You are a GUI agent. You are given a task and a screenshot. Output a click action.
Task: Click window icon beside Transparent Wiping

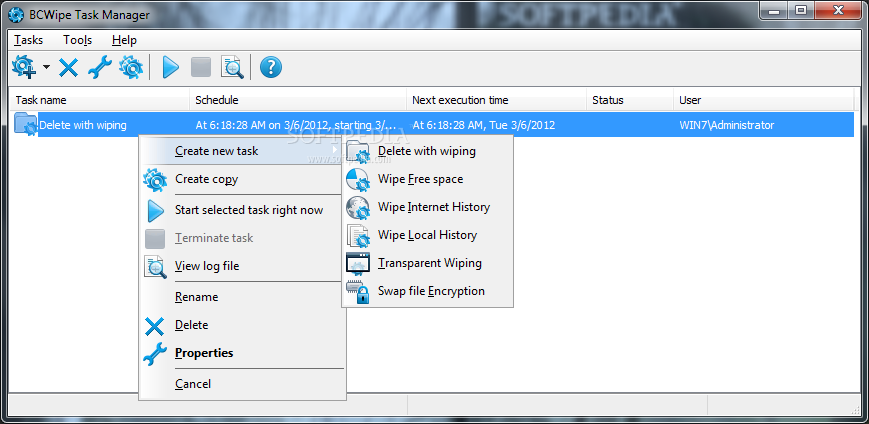358,264
